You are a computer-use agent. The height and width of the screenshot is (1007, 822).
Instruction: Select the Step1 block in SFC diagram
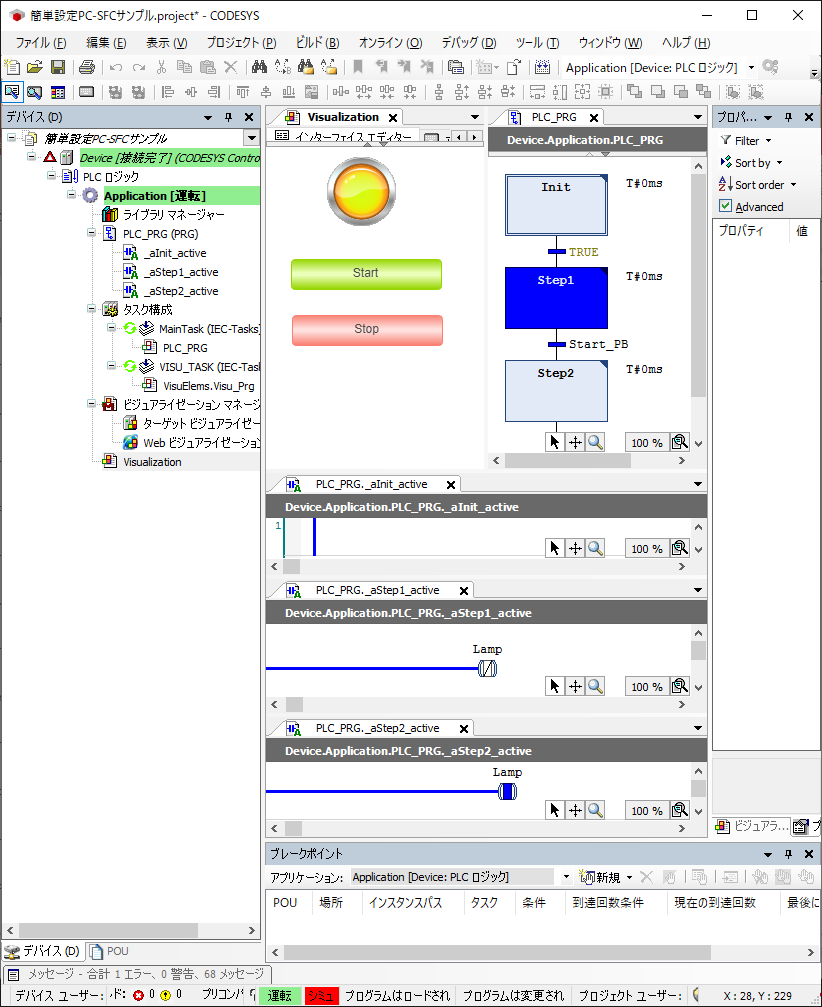556,297
